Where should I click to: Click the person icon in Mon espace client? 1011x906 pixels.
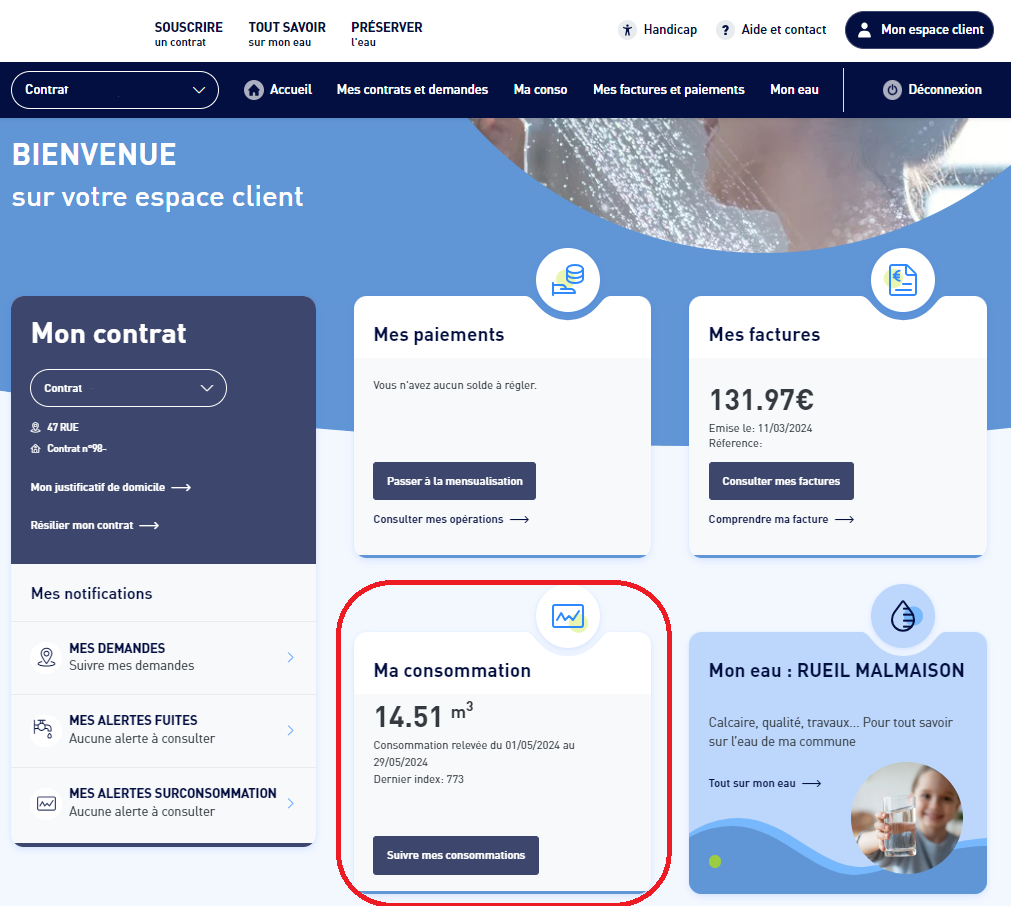coord(865,30)
